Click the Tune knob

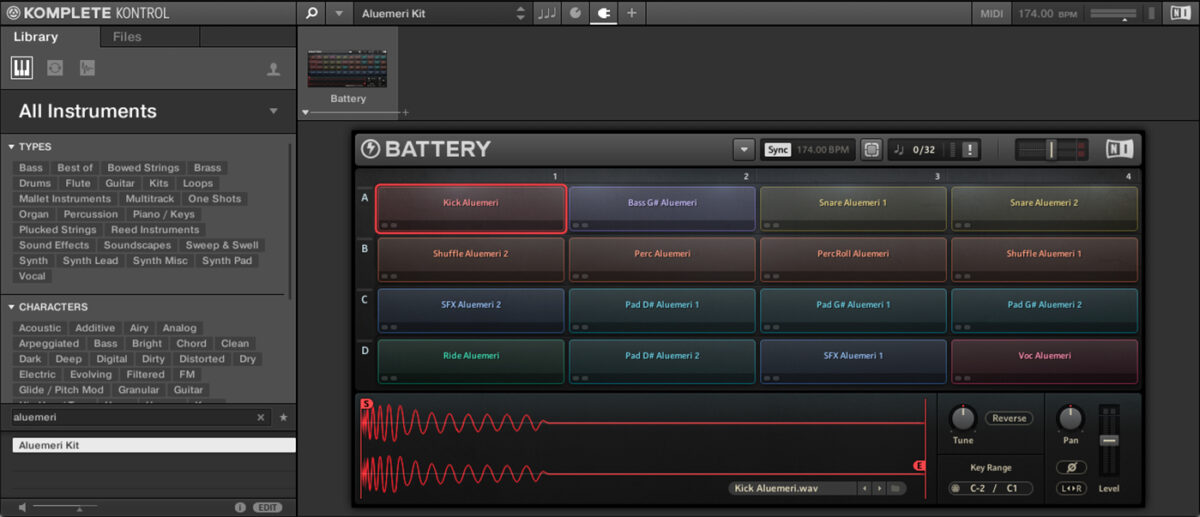(963, 418)
